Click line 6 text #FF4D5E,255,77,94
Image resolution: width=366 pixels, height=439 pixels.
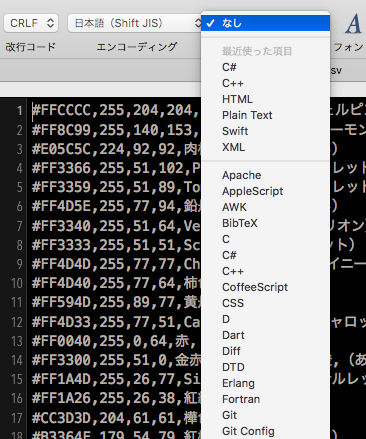pos(104,207)
